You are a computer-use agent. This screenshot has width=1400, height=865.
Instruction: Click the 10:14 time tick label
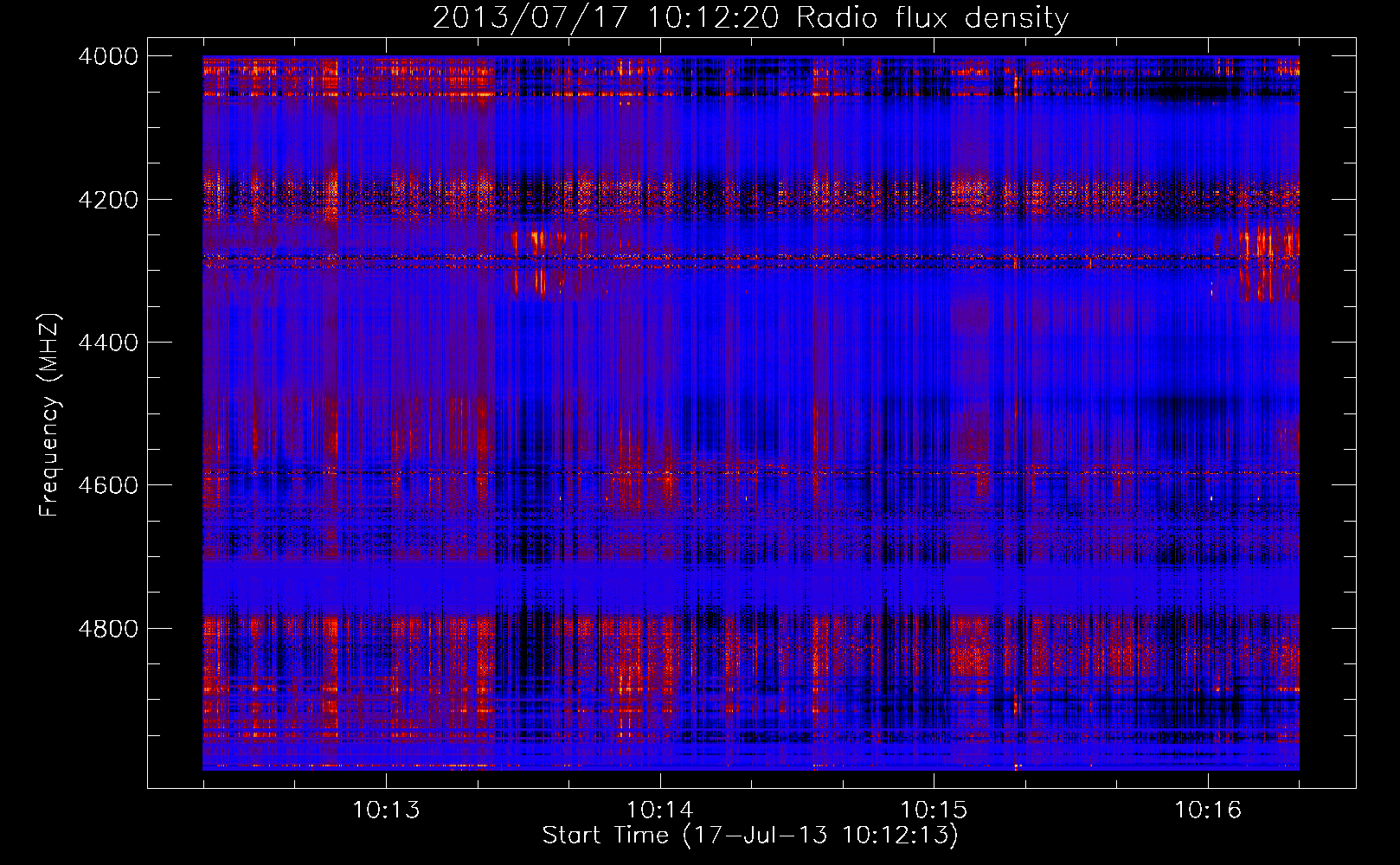click(660, 811)
